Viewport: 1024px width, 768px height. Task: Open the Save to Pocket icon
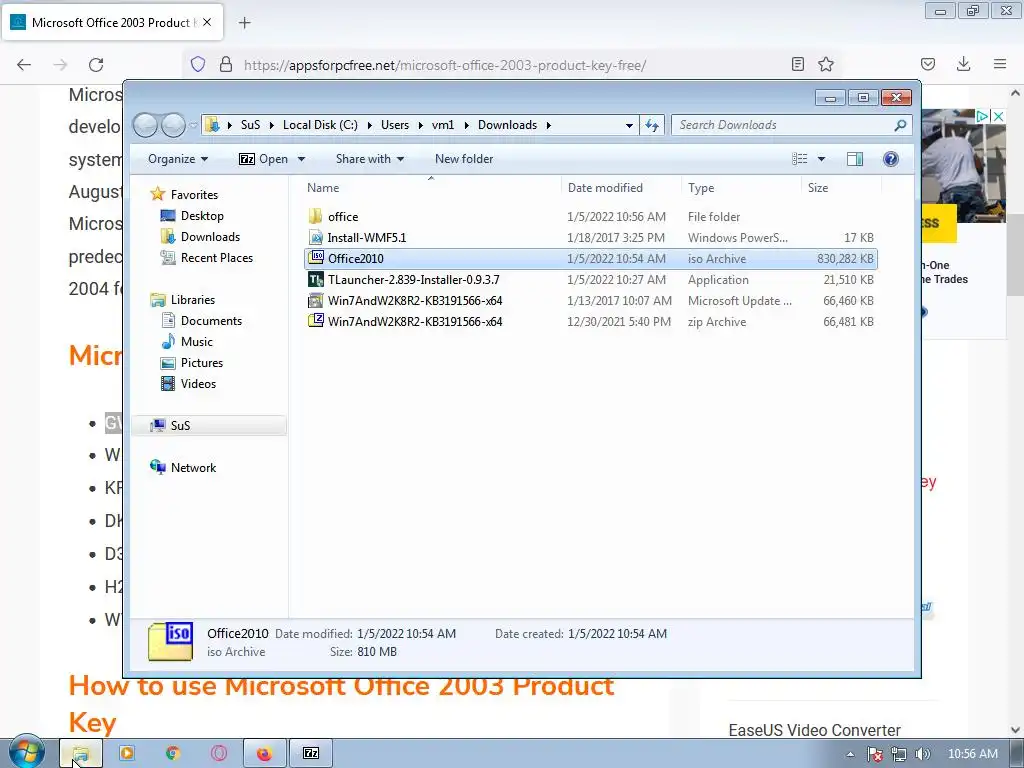pyautogui.click(x=928, y=64)
